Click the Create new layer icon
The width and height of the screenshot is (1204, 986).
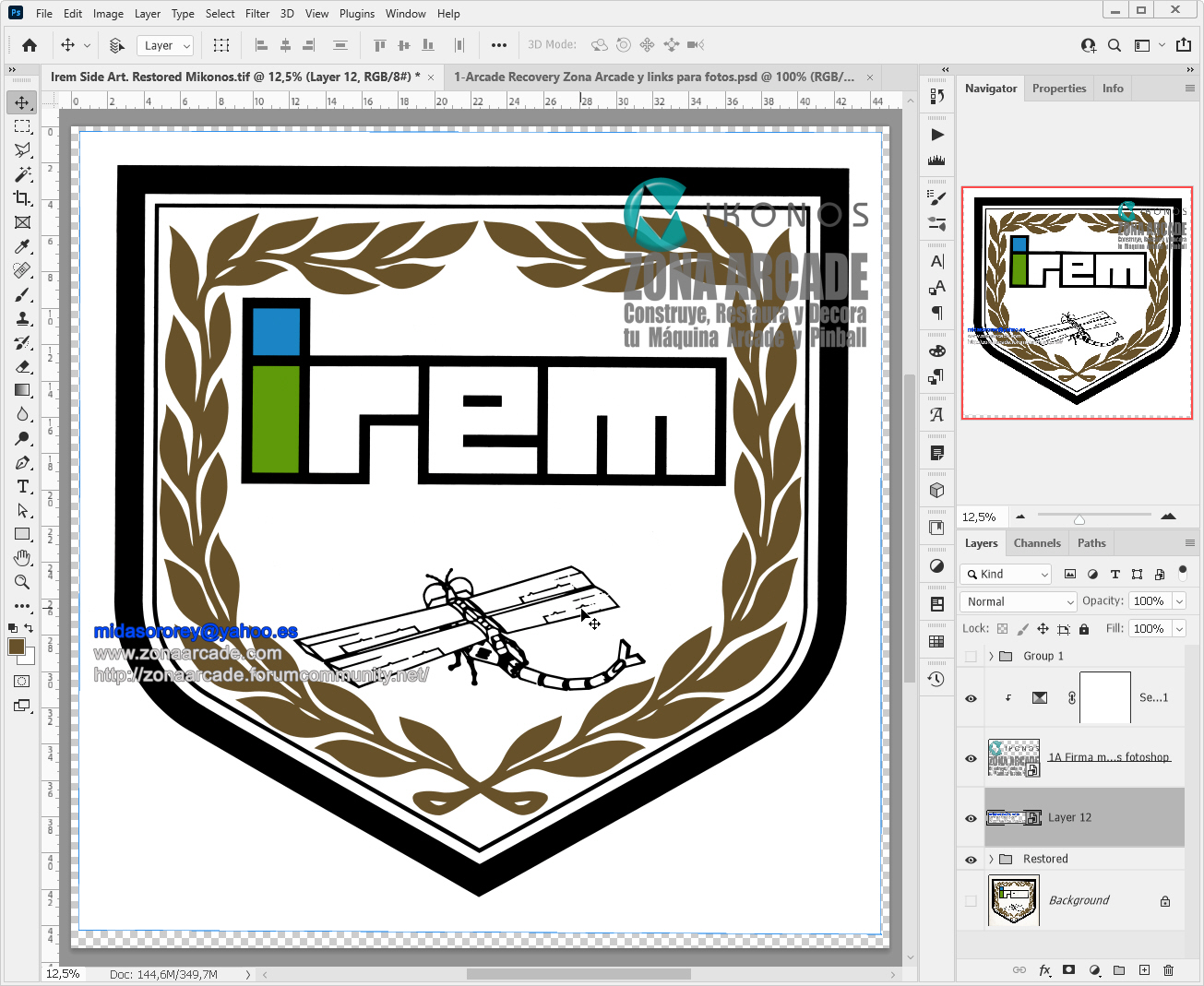[x=1144, y=970]
